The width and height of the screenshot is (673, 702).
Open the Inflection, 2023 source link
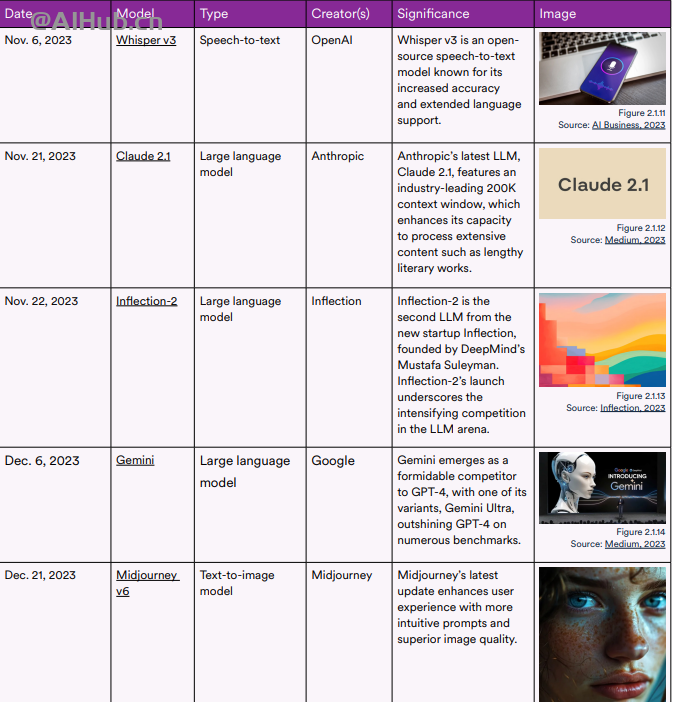point(632,408)
